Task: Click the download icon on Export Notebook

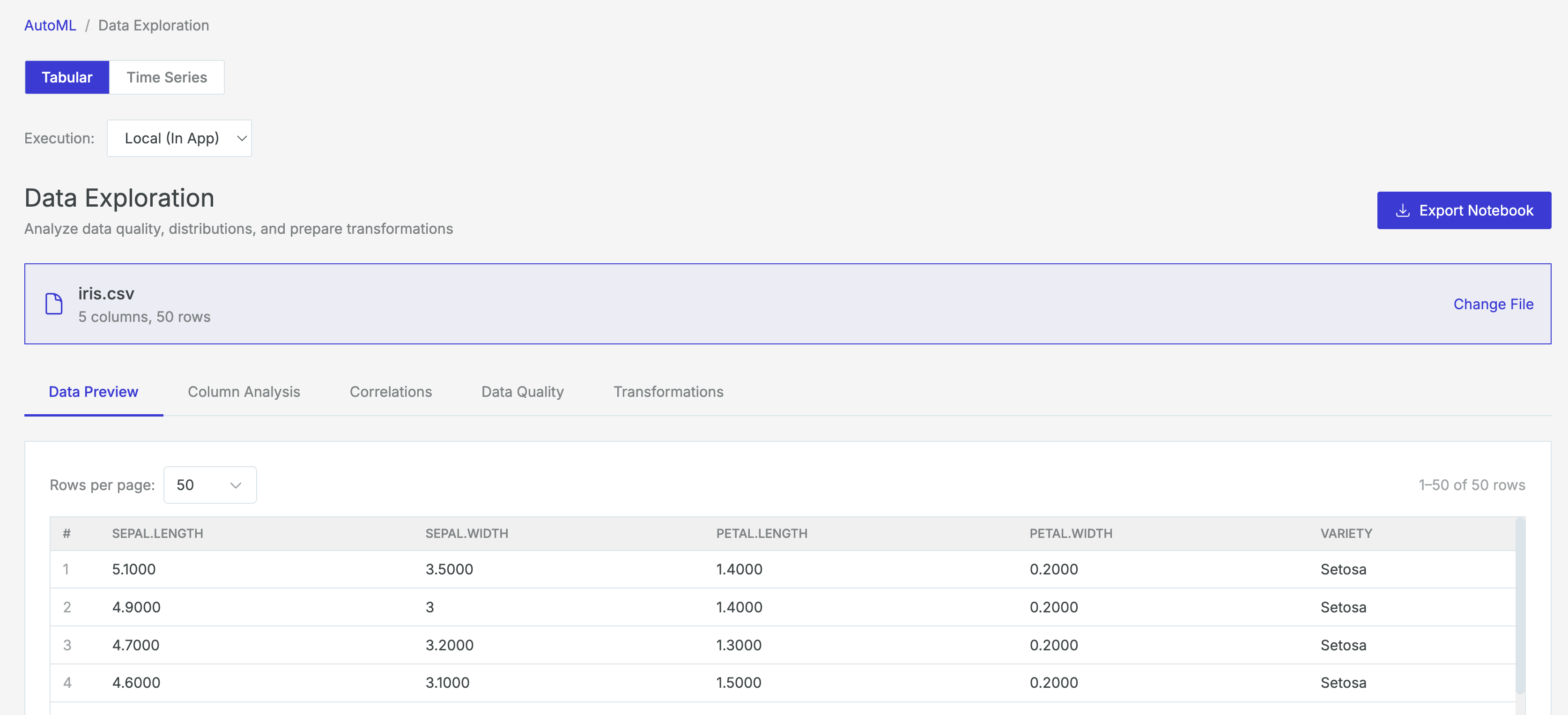Action: (x=1402, y=211)
